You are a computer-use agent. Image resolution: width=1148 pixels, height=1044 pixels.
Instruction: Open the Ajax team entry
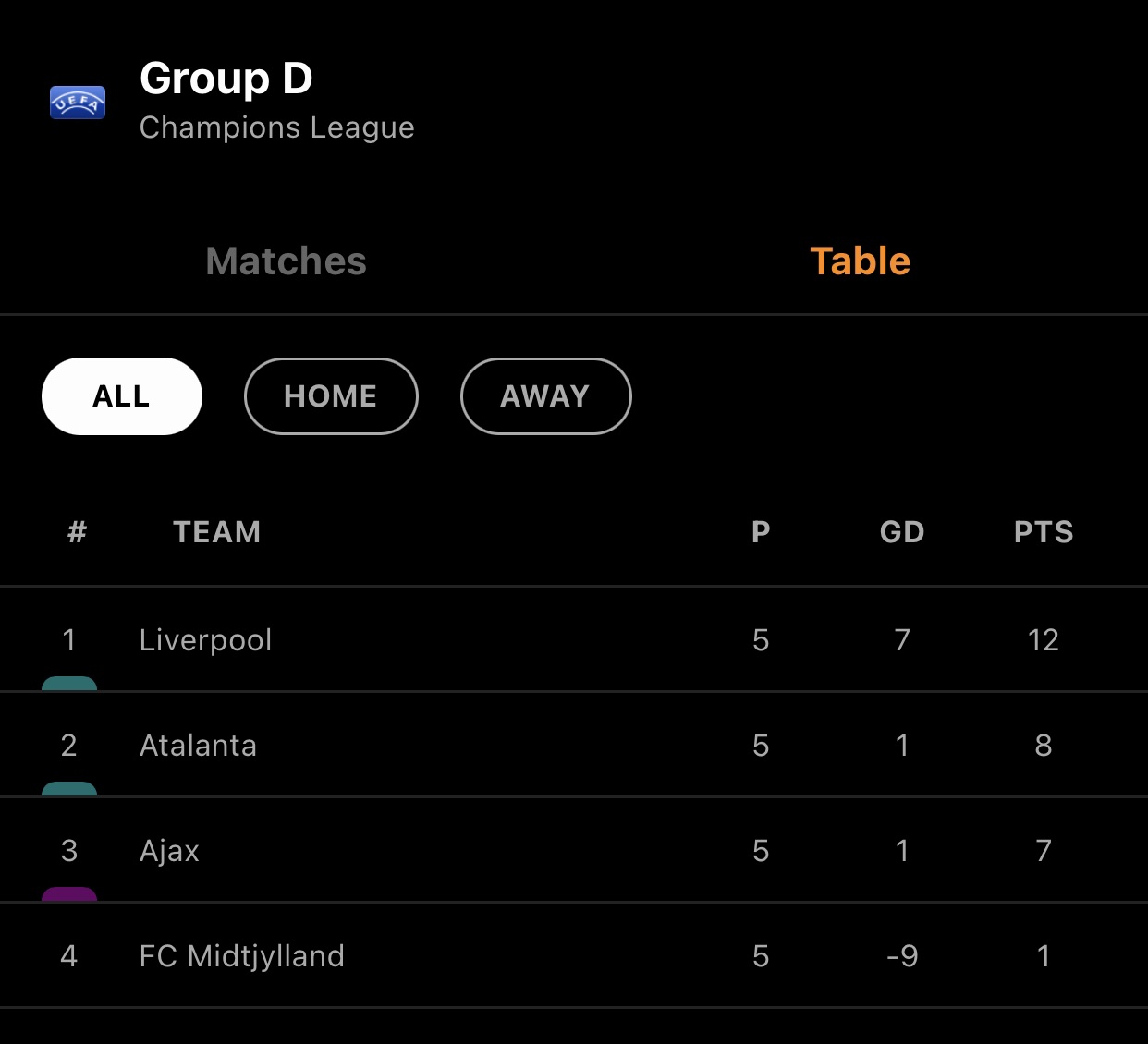pyautogui.click(x=169, y=851)
